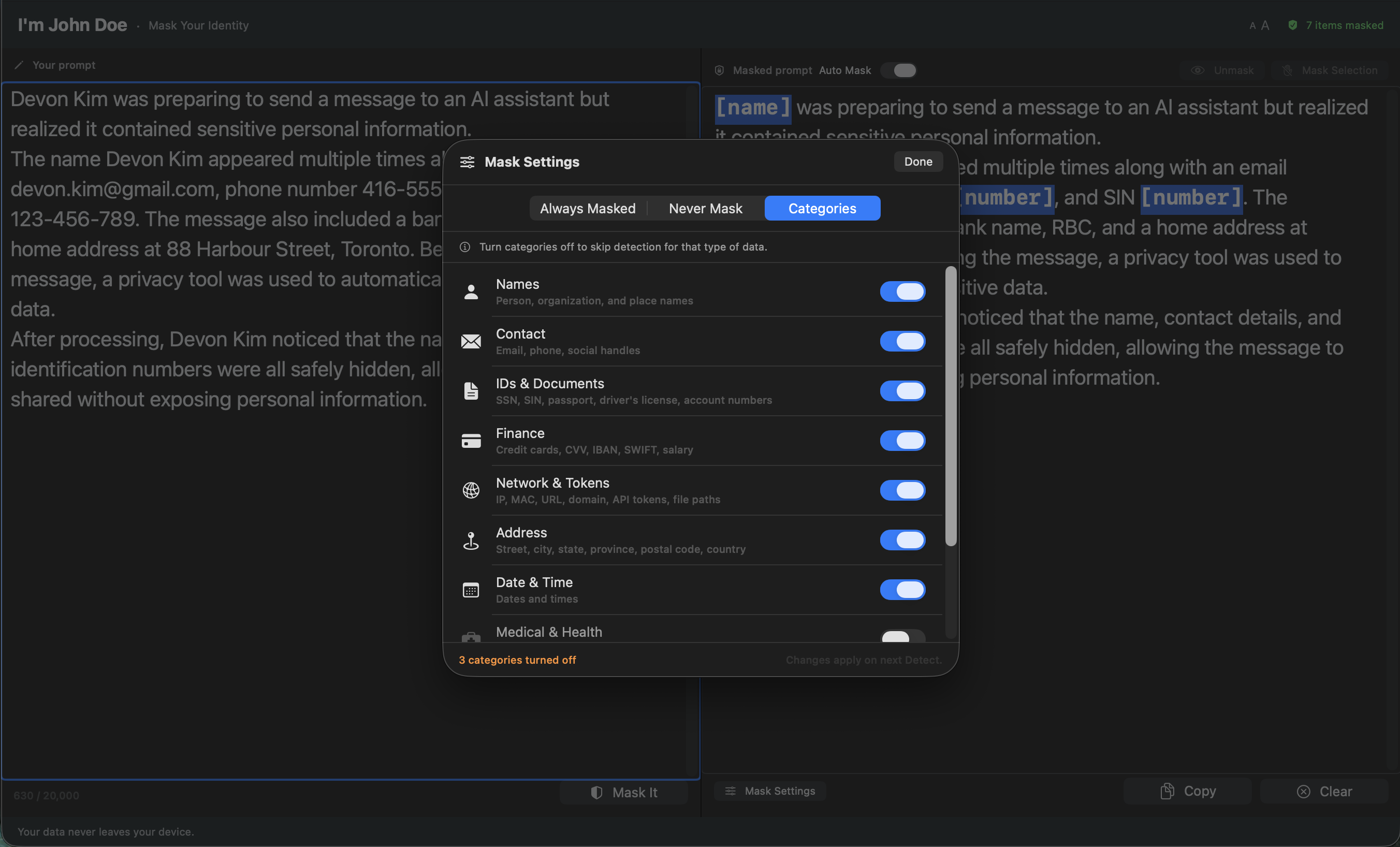Toggle the Names category switch
The image size is (1400, 847).
[903, 292]
